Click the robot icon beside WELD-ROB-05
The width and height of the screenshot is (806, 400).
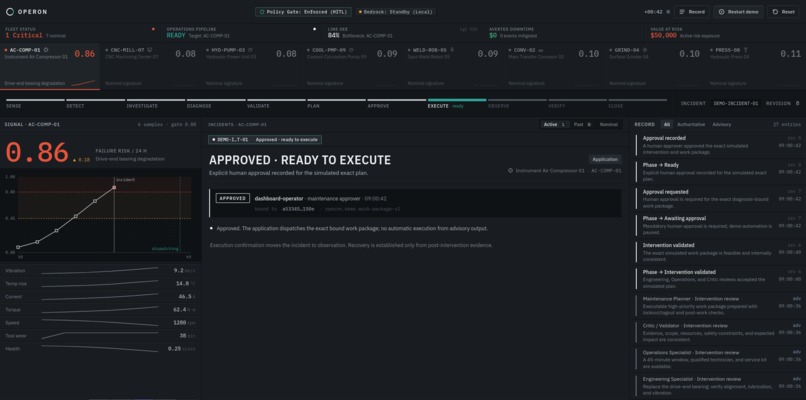click(452, 50)
